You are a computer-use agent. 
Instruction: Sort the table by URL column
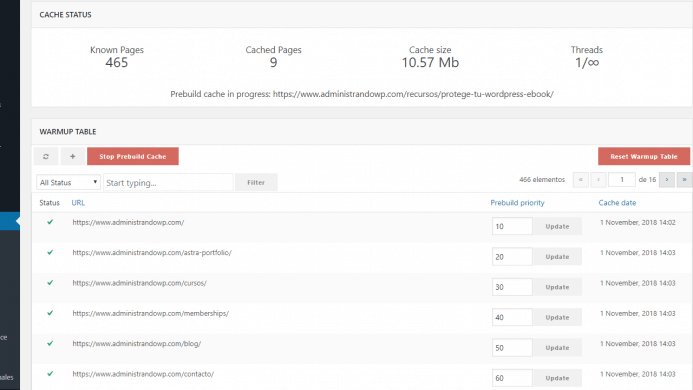click(x=78, y=203)
